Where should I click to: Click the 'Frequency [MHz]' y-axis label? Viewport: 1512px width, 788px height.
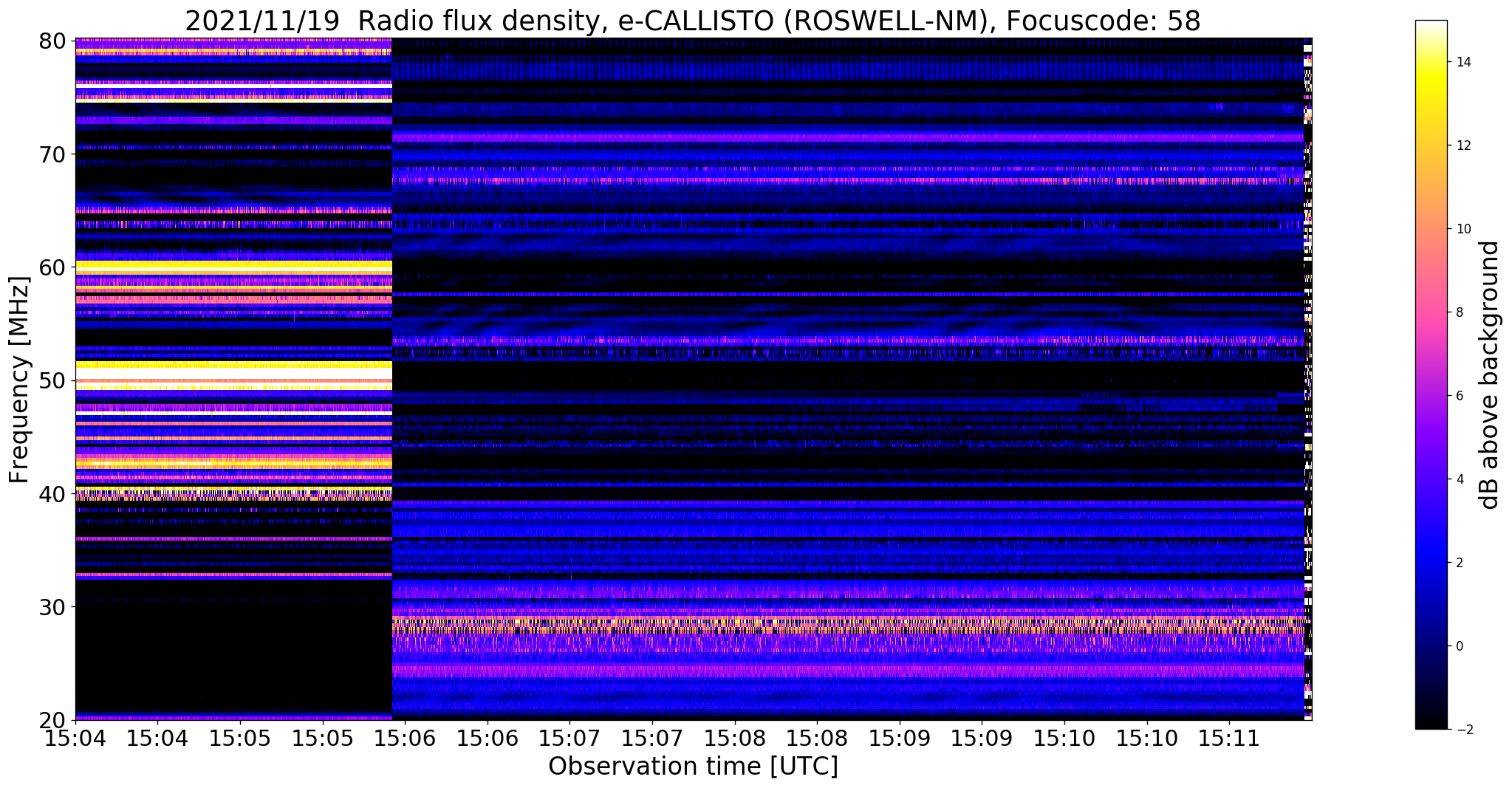(x=19, y=380)
